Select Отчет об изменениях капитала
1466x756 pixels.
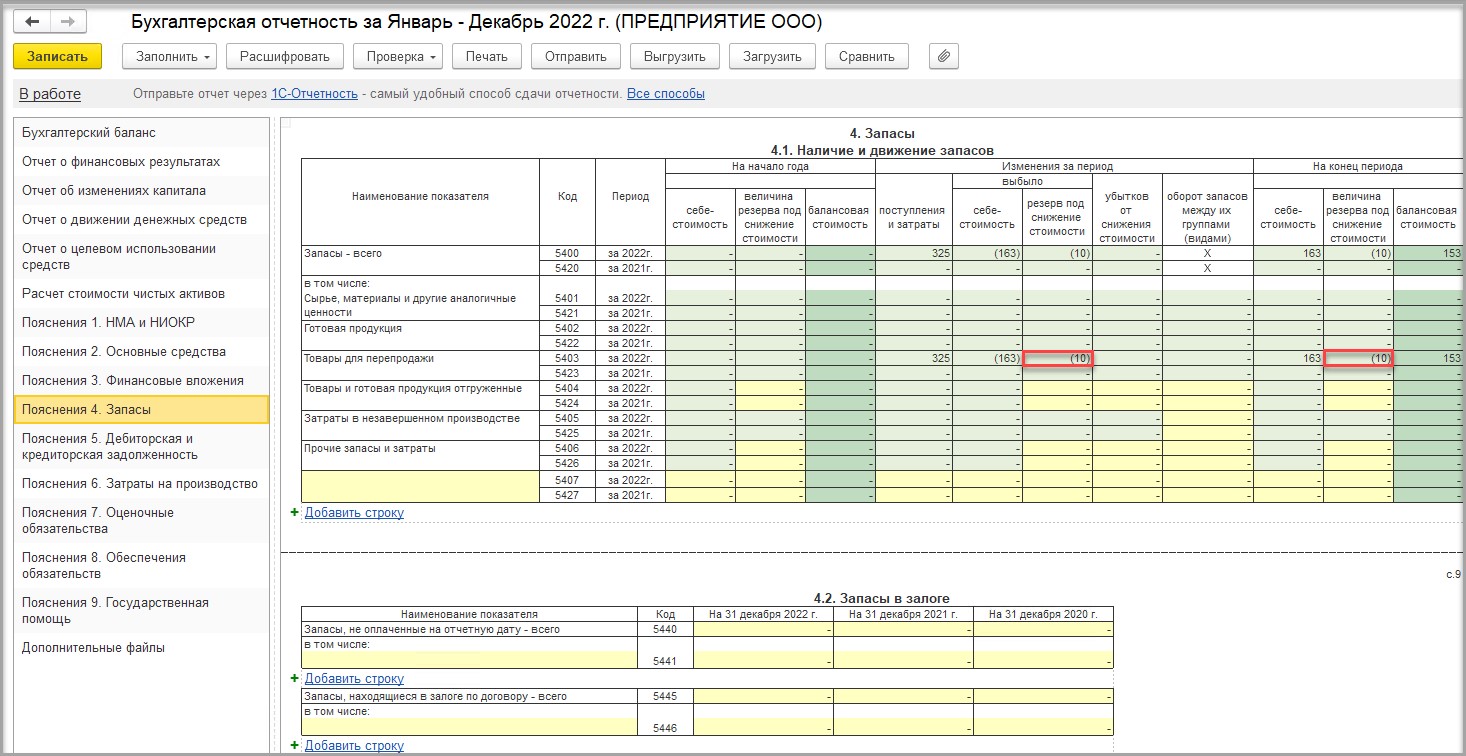(x=141, y=191)
